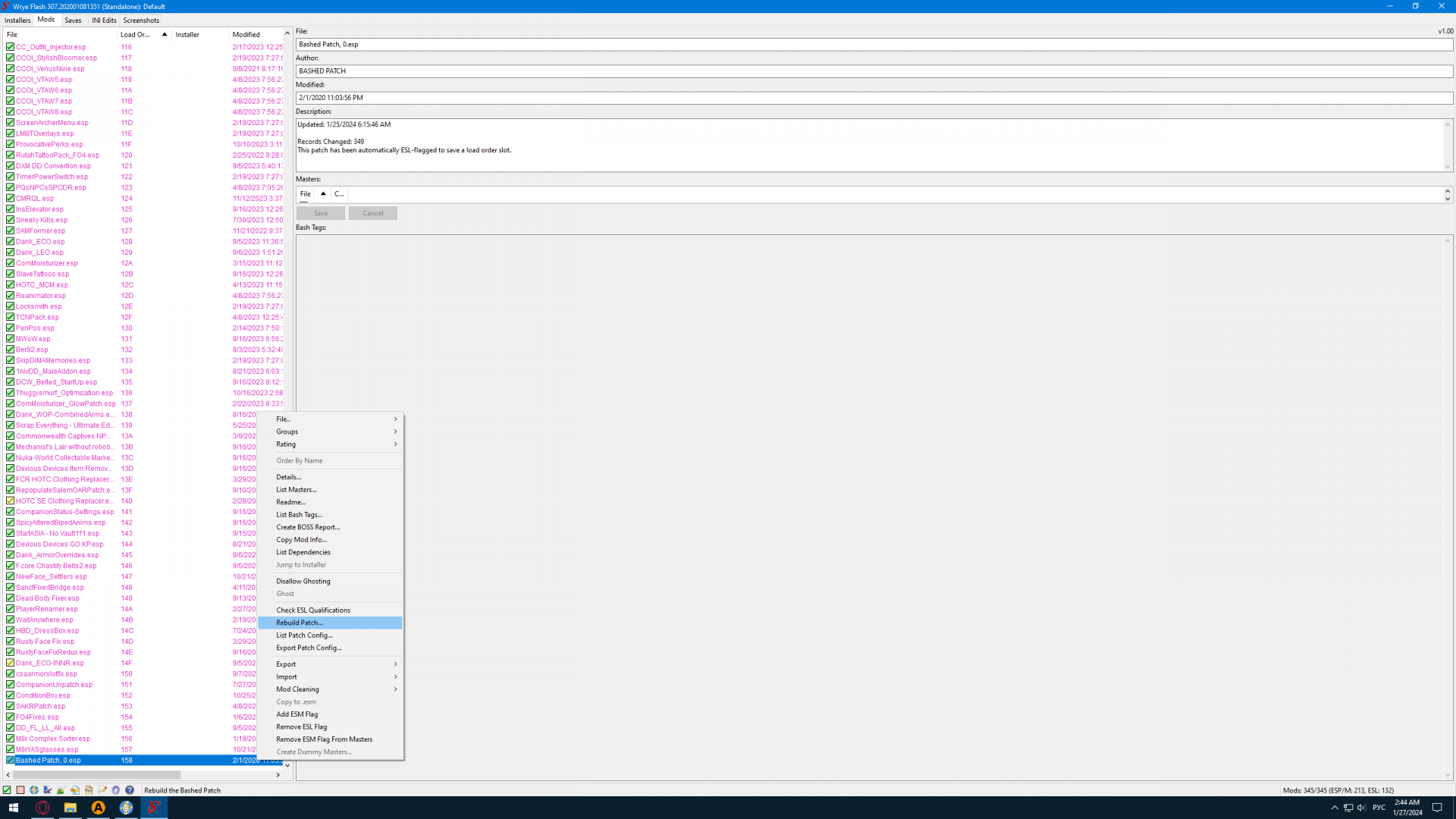Open the Doc Browser icon in status bar
This screenshot has width=1456, height=819.
(89, 789)
